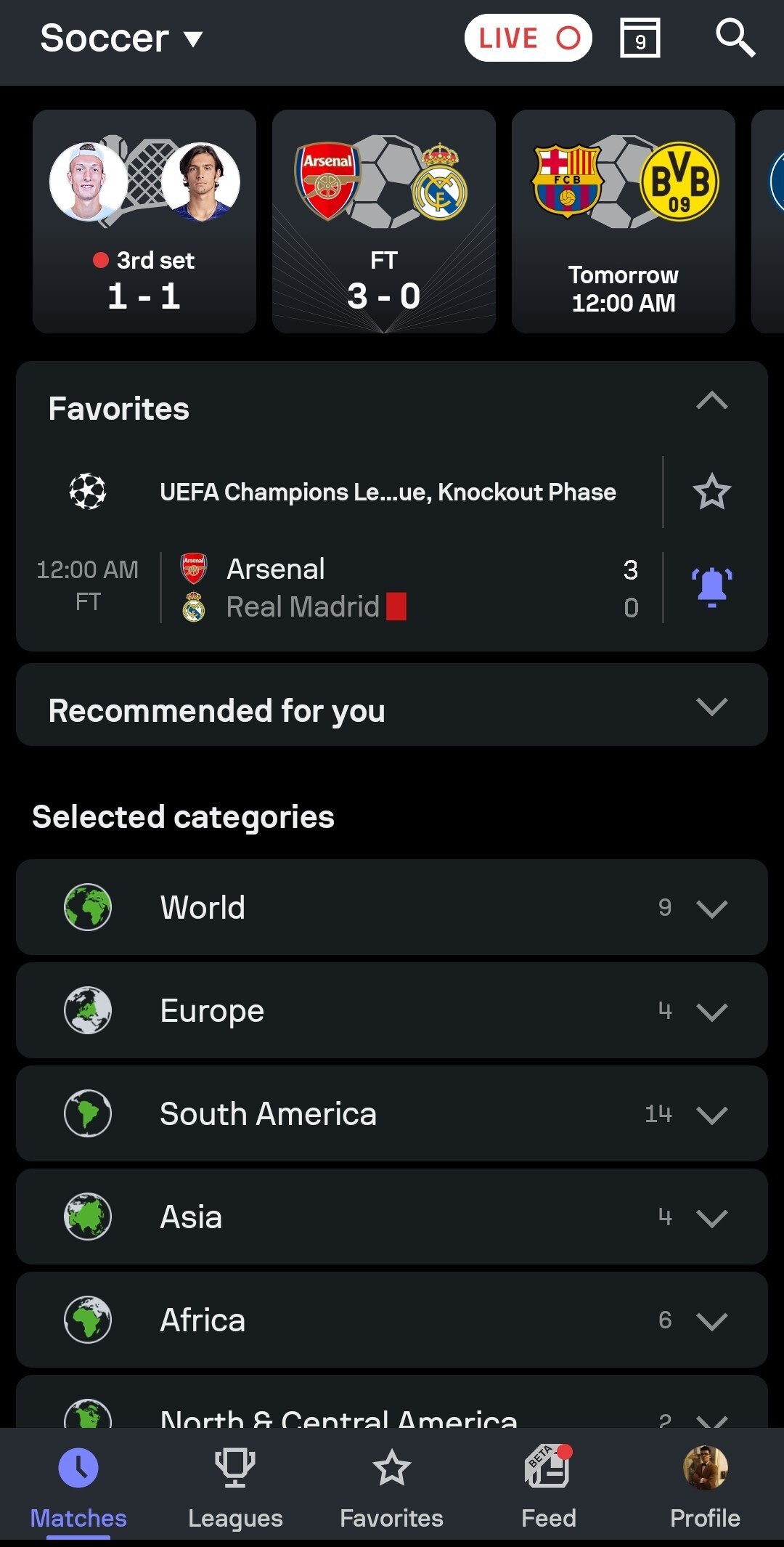Open the search magnifier icon
Image resolution: width=784 pixels, height=1547 pixels.
tap(735, 38)
